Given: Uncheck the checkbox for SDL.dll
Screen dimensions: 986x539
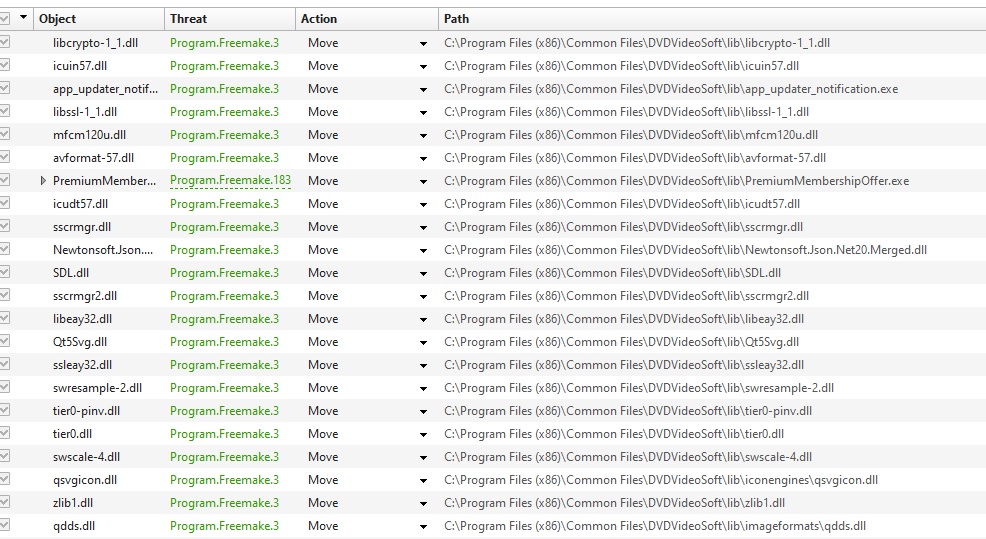Looking at the screenshot, I should (x=6, y=272).
